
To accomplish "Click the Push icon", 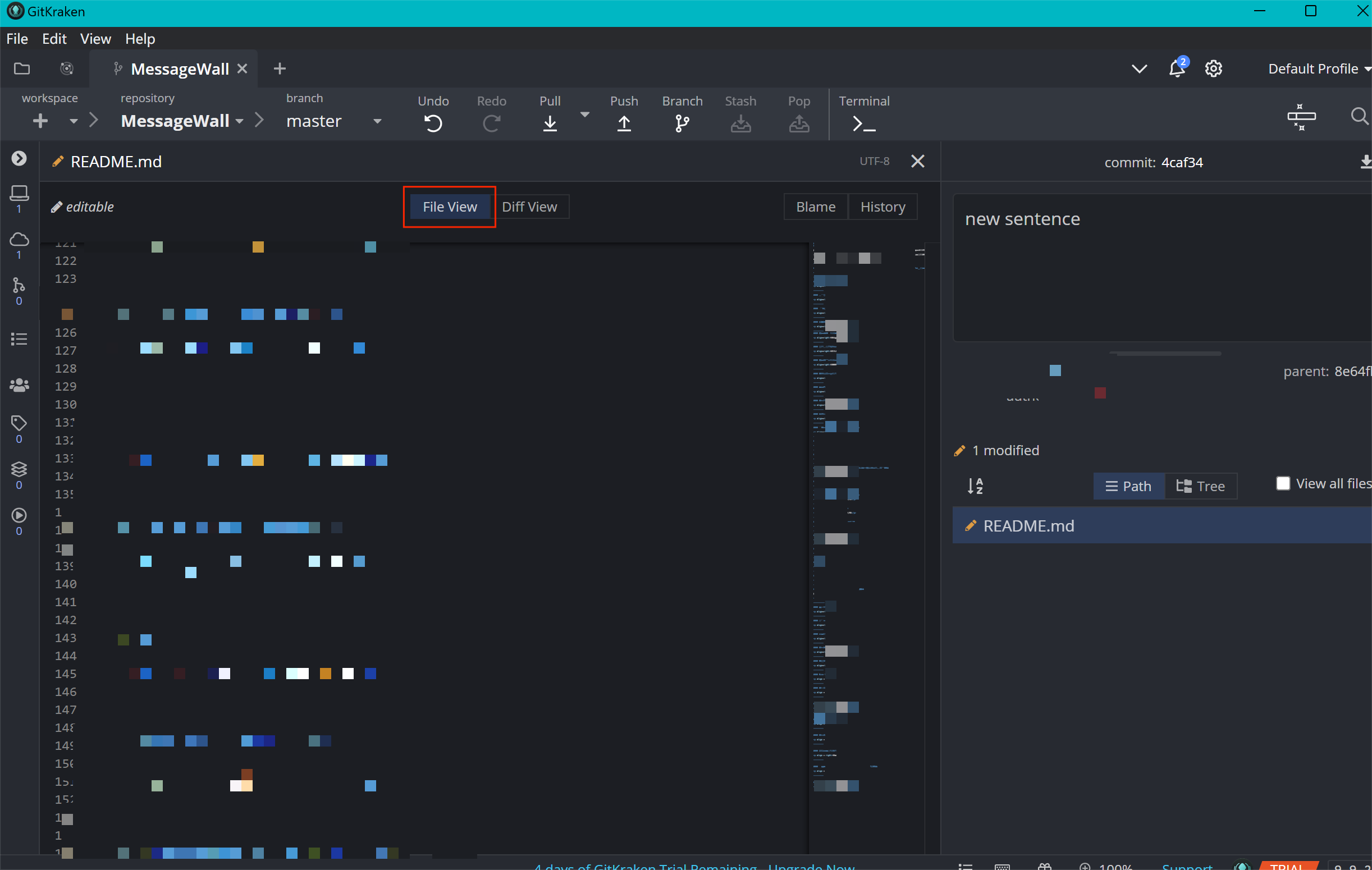I will (x=624, y=122).
